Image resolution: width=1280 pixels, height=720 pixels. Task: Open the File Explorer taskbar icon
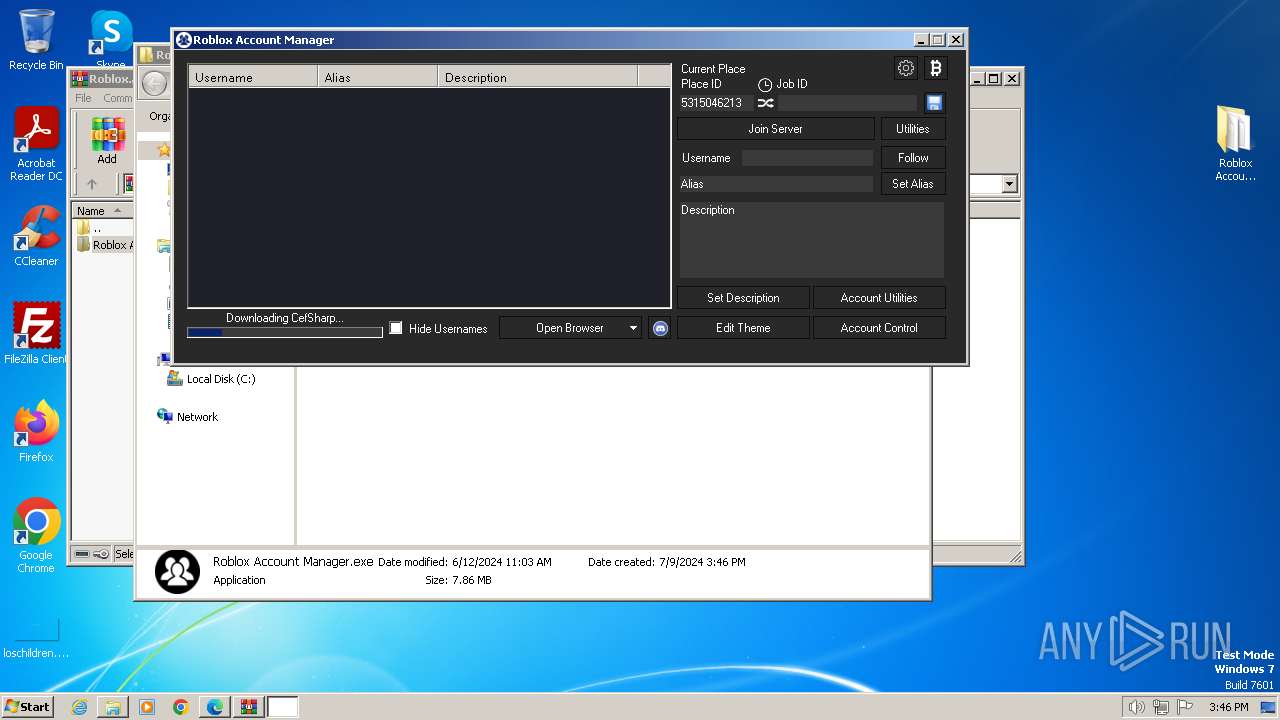113,707
